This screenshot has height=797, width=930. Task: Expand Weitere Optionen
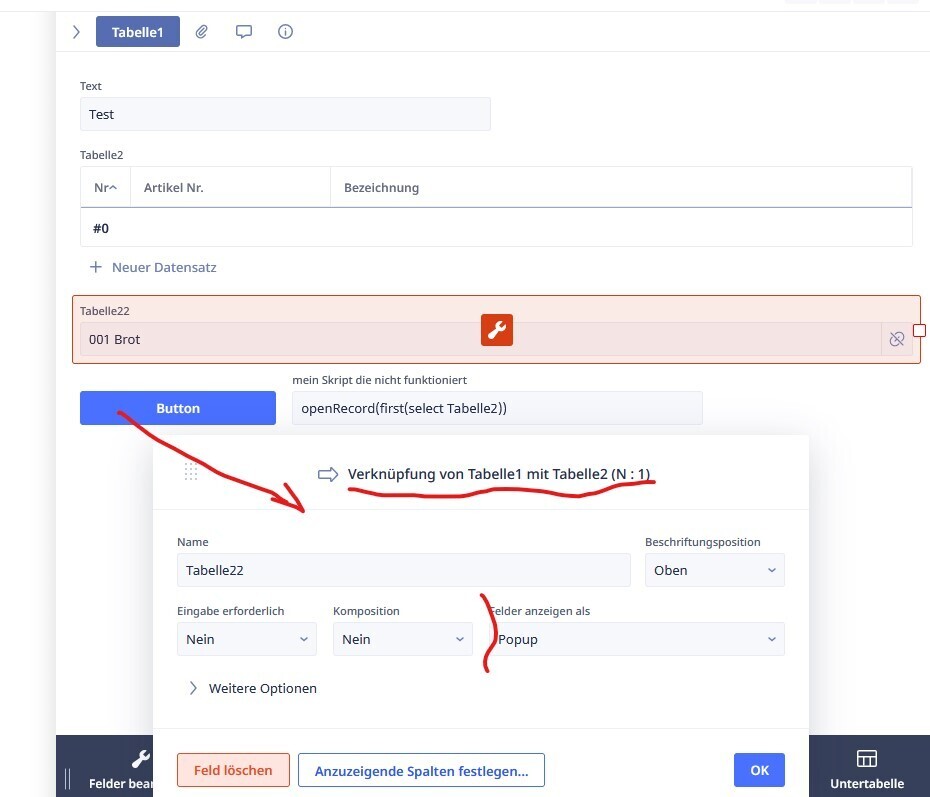(x=253, y=688)
